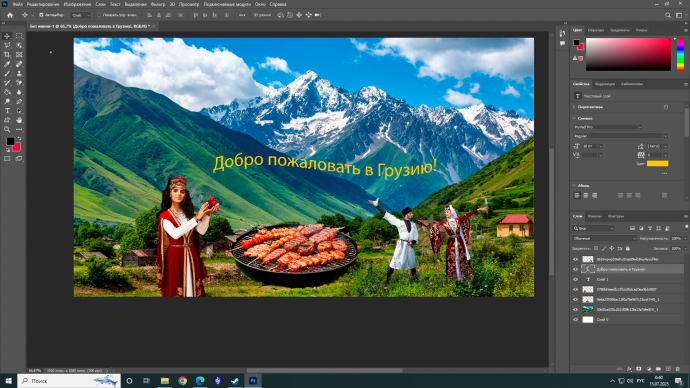The image size is (690, 388).
Task: Open the Home screen icon
Action: pyautogui.click(x=10, y=15)
